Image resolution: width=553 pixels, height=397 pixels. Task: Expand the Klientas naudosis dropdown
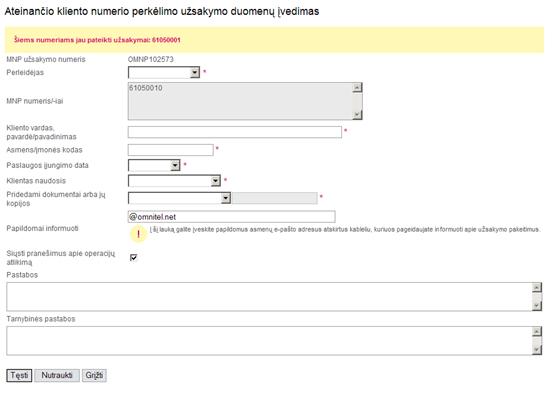tap(174, 181)
